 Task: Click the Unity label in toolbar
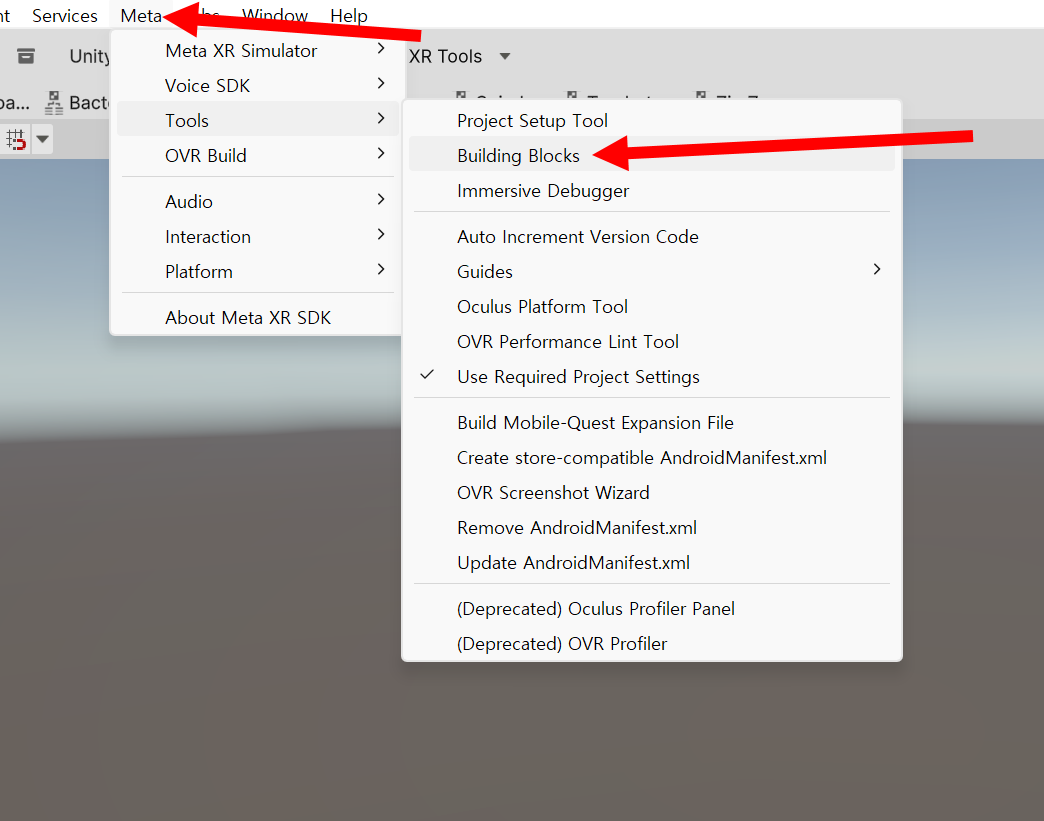pos(89,57)
